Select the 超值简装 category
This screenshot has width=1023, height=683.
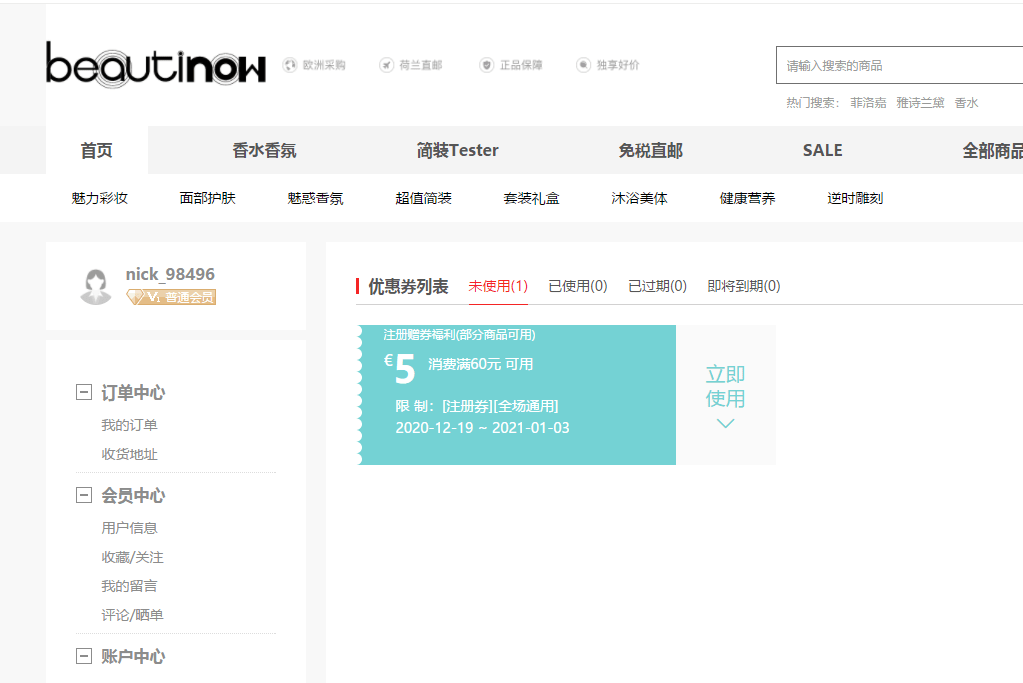coord(423,198)
